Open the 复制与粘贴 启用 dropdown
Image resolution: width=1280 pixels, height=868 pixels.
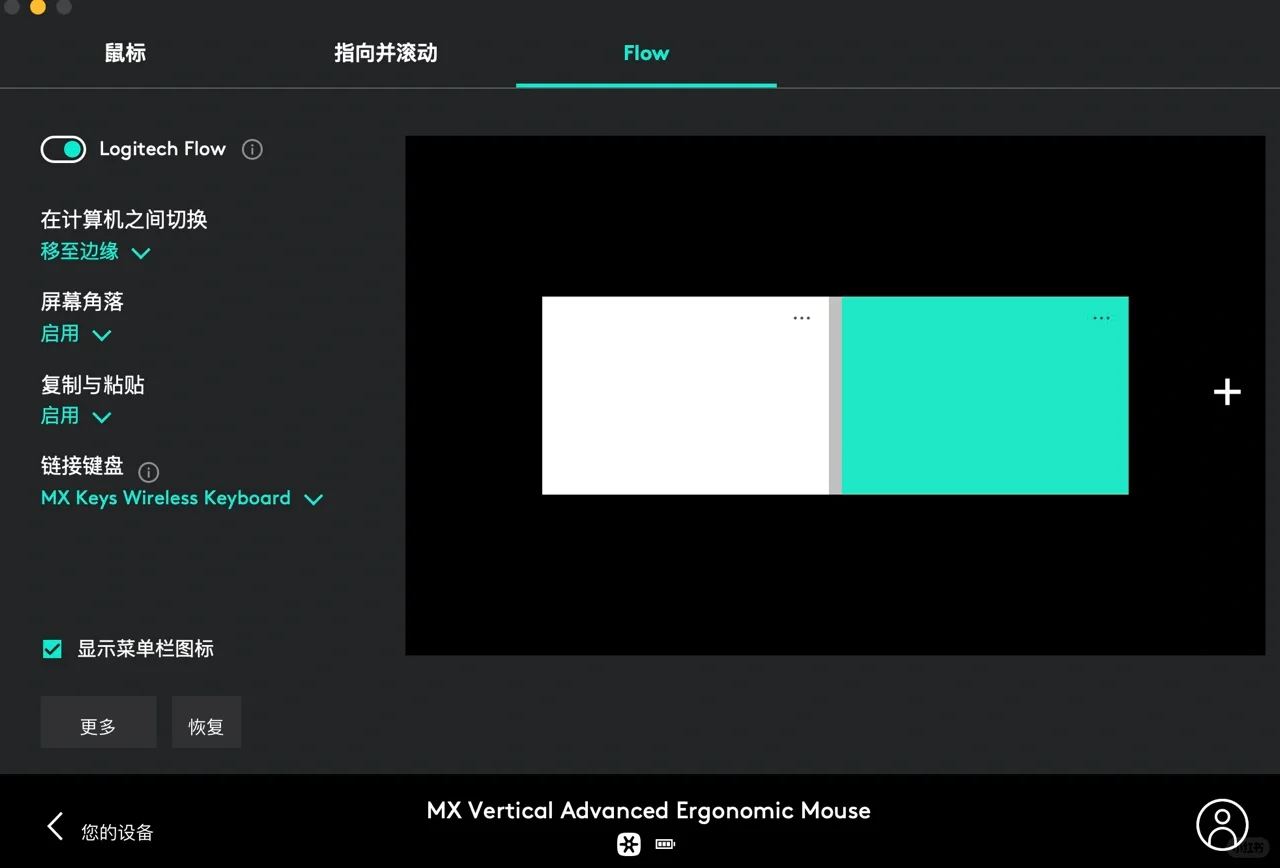(x=76, y=416)
